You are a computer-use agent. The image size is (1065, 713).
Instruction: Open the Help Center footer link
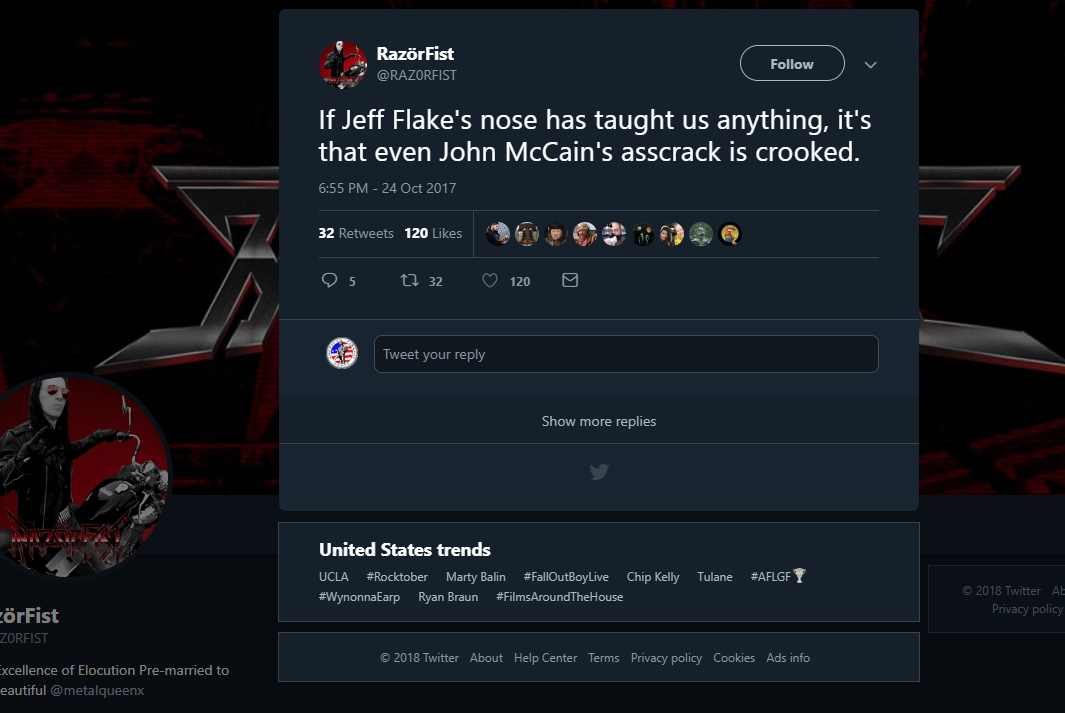click(545, 658)
